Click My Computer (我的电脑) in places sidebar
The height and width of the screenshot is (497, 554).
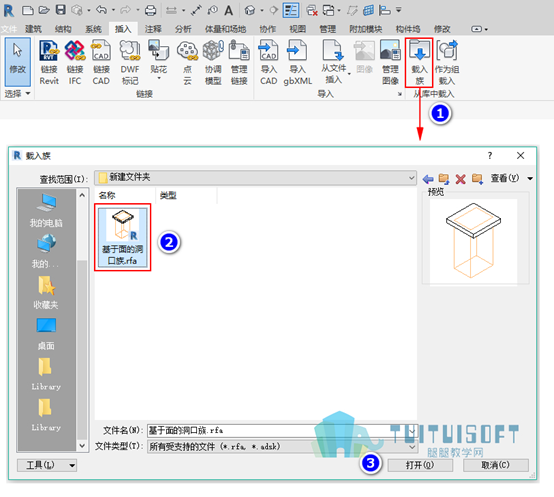coord(46,210)
